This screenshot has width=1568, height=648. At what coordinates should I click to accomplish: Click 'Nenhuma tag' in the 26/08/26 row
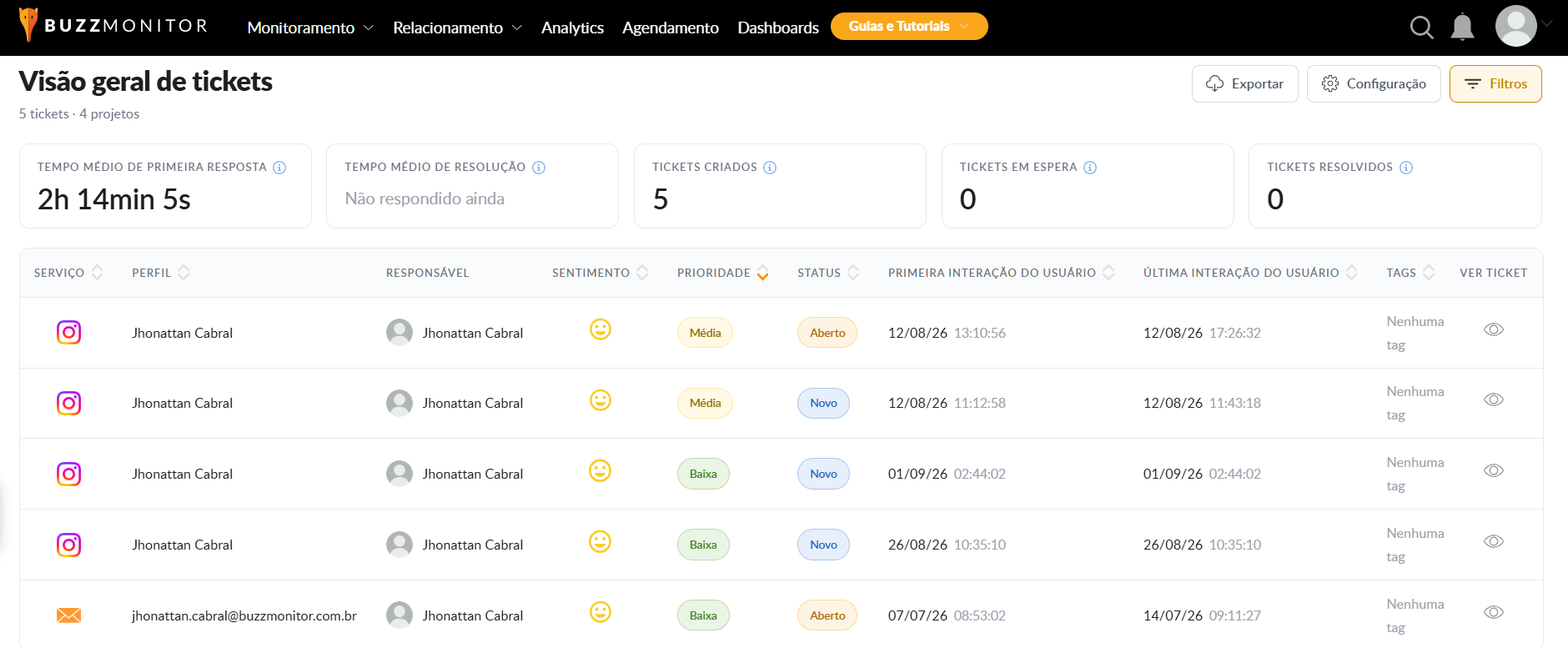[x=1415, y=545]
